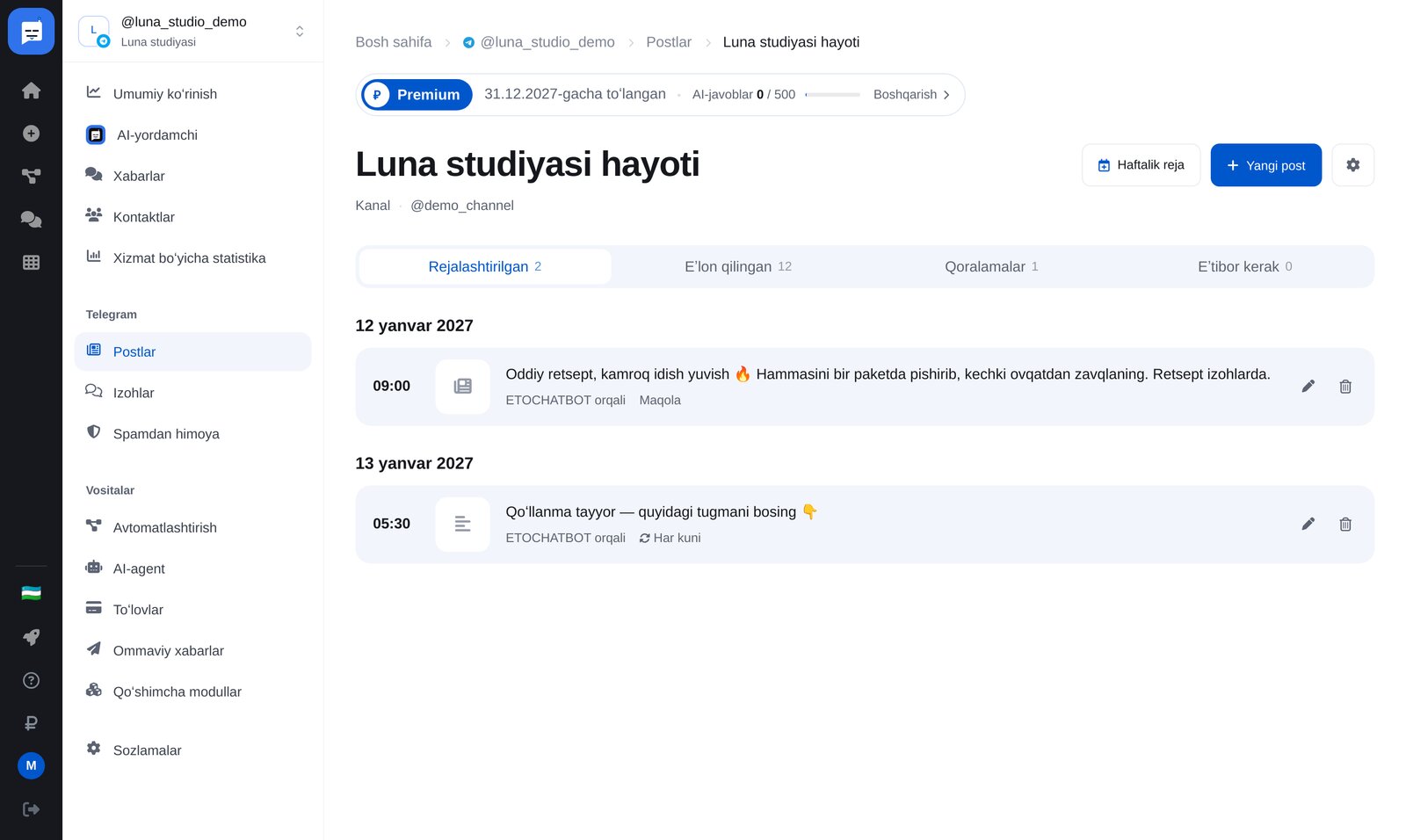Change language via the Uzbekistan flag icon
The image size is (1406, 840).
click(x=31, y=593)
